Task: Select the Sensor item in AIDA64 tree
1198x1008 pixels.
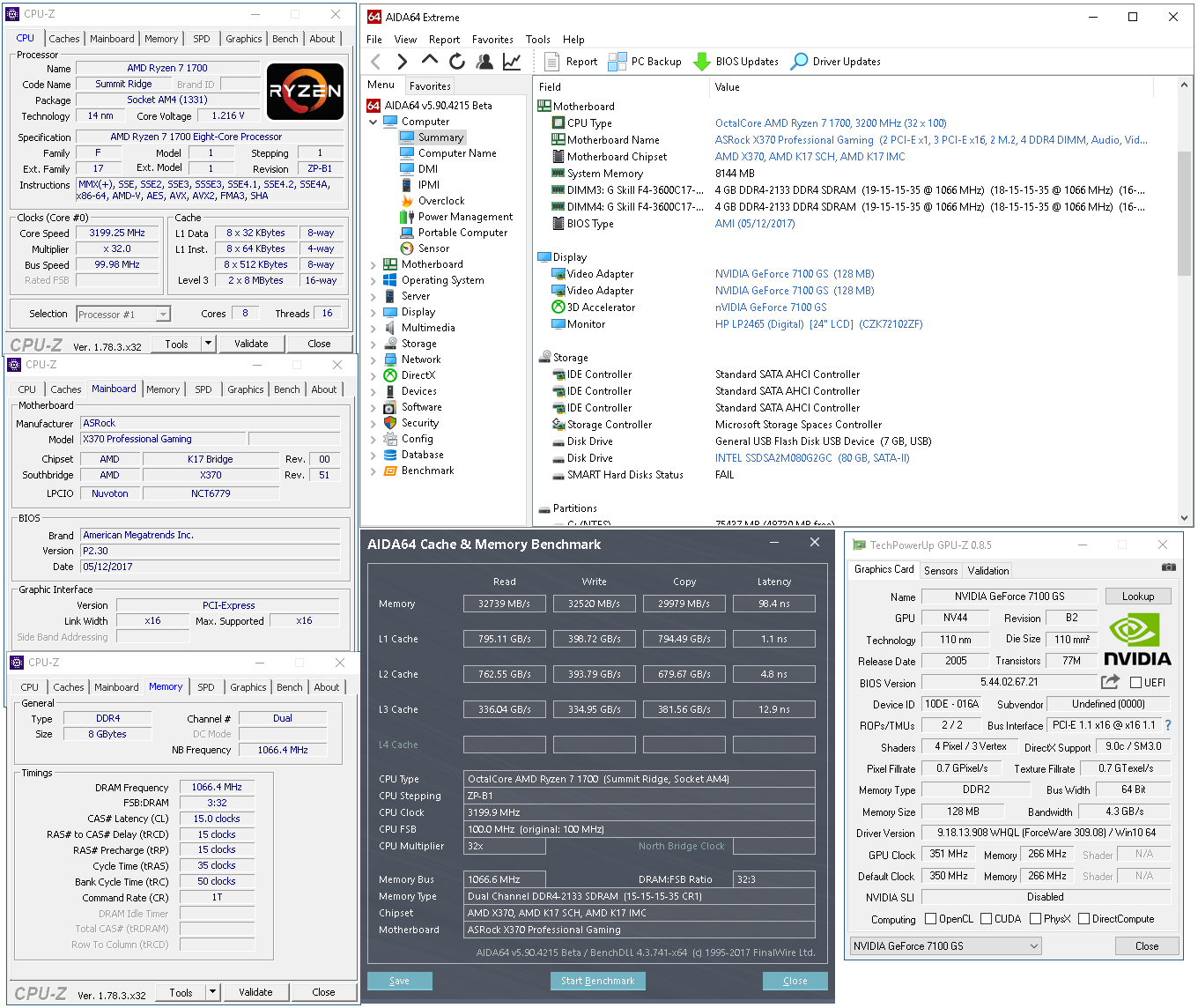Action: tap(433, 248)
